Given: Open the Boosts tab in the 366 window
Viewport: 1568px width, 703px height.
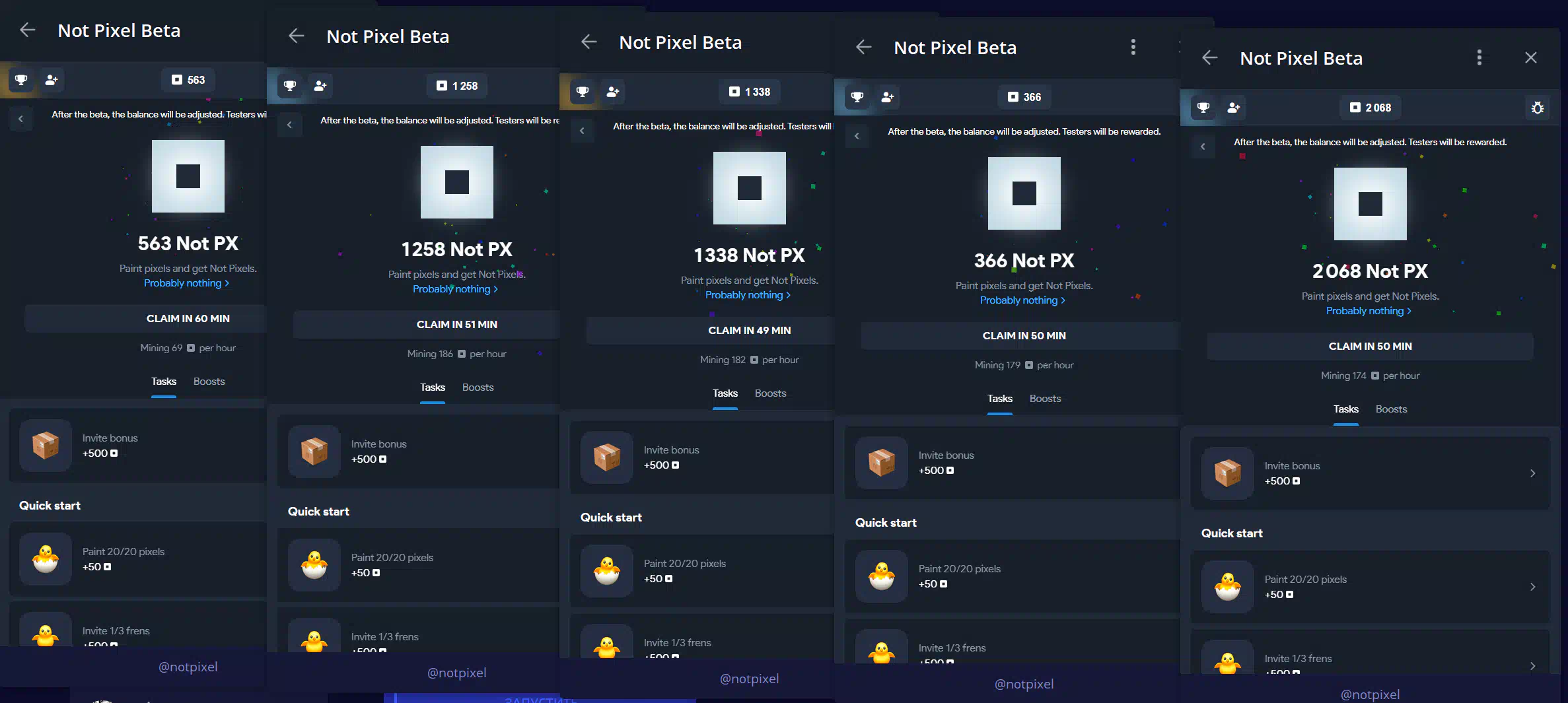Looking at the screenshot, I should click(1046, 399).
